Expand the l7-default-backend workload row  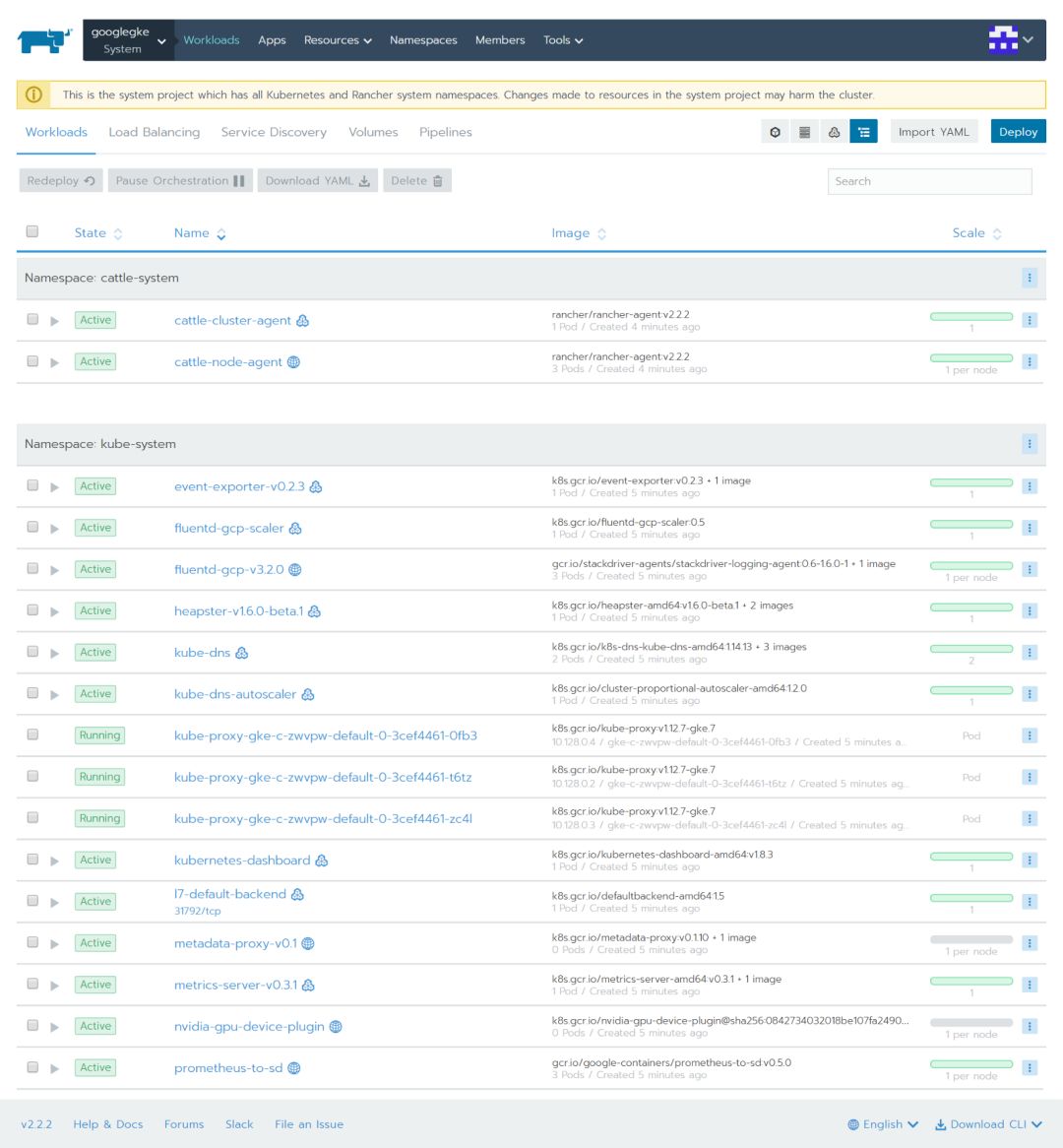coord(54,902)
